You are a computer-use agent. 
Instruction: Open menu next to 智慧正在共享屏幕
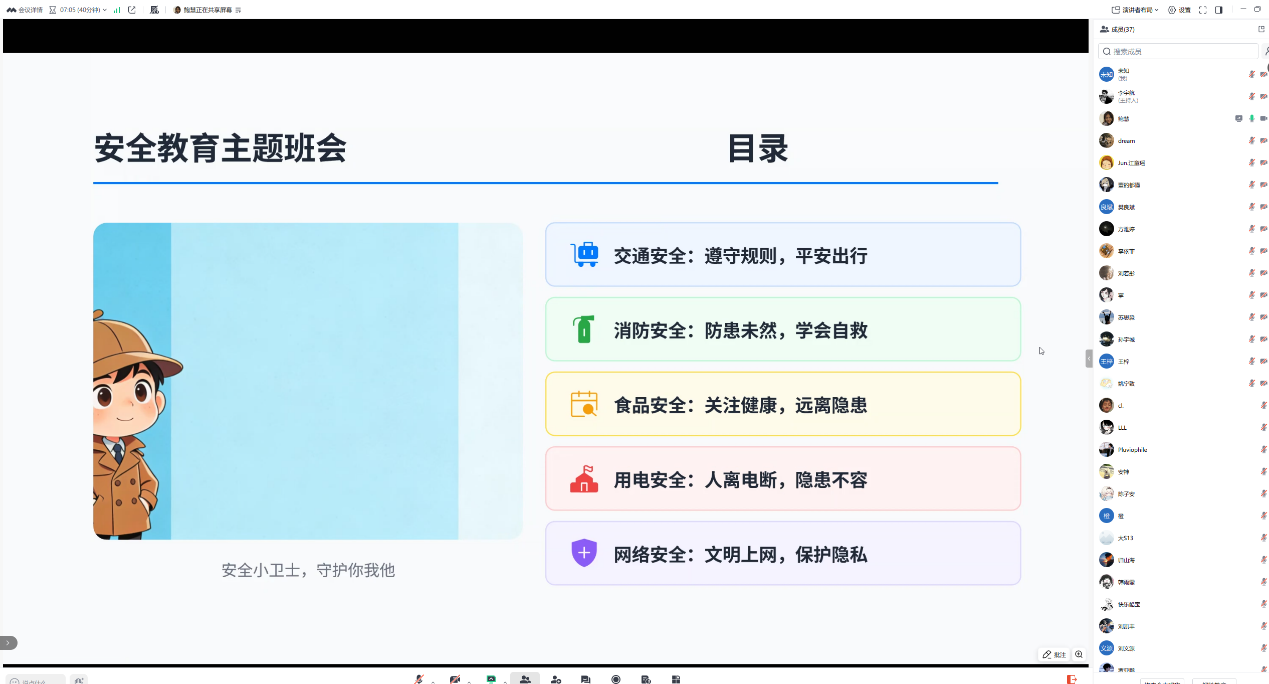238,10
